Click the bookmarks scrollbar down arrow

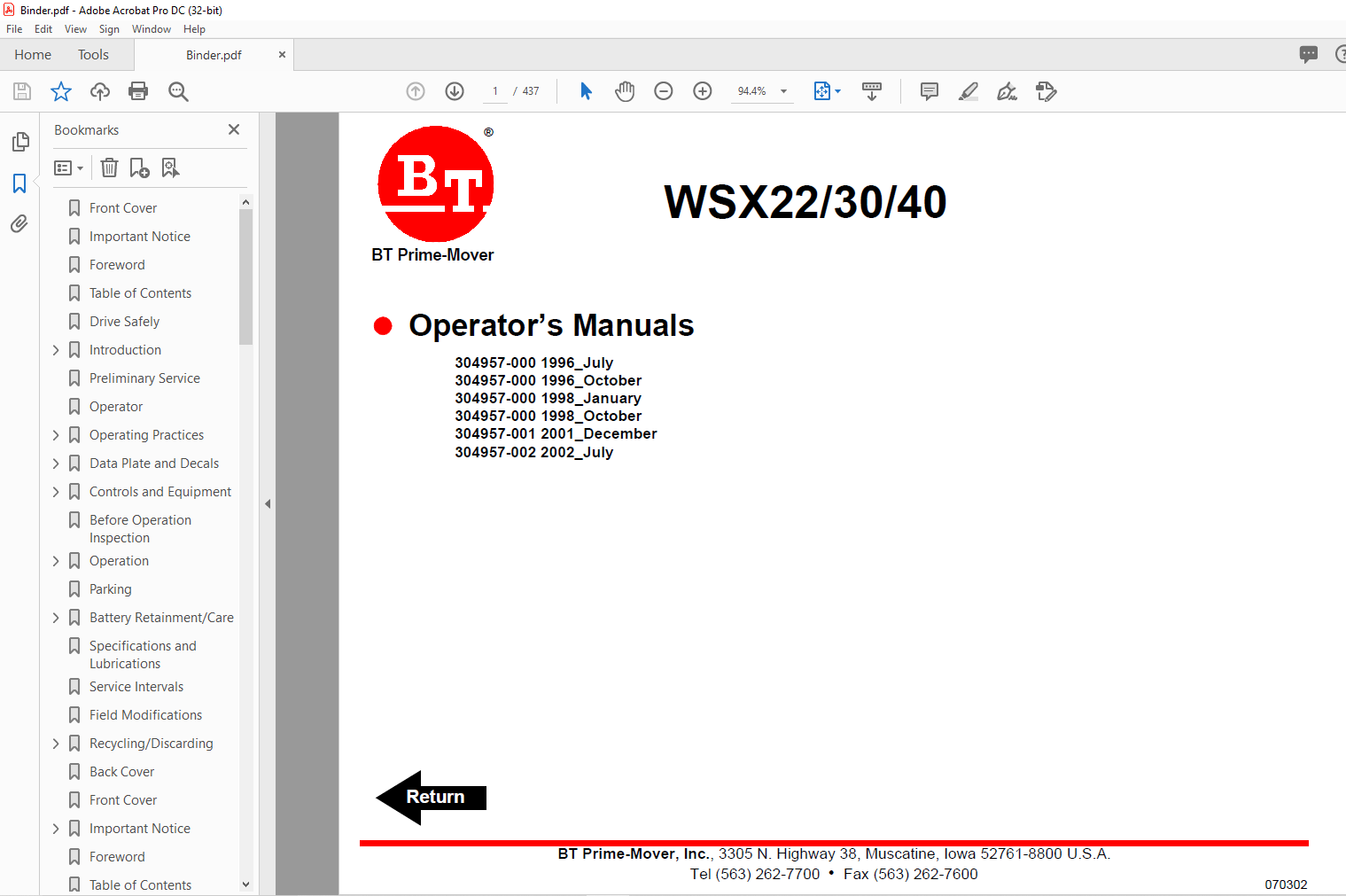(x=245, y=884)
